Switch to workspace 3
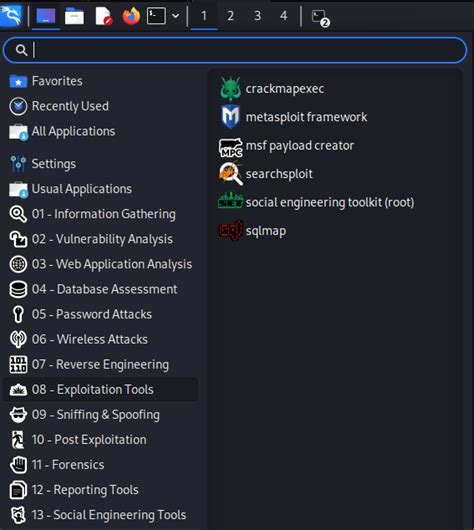Image resolution: width=474 pixels, height=530 pixels. click(257, 16)
